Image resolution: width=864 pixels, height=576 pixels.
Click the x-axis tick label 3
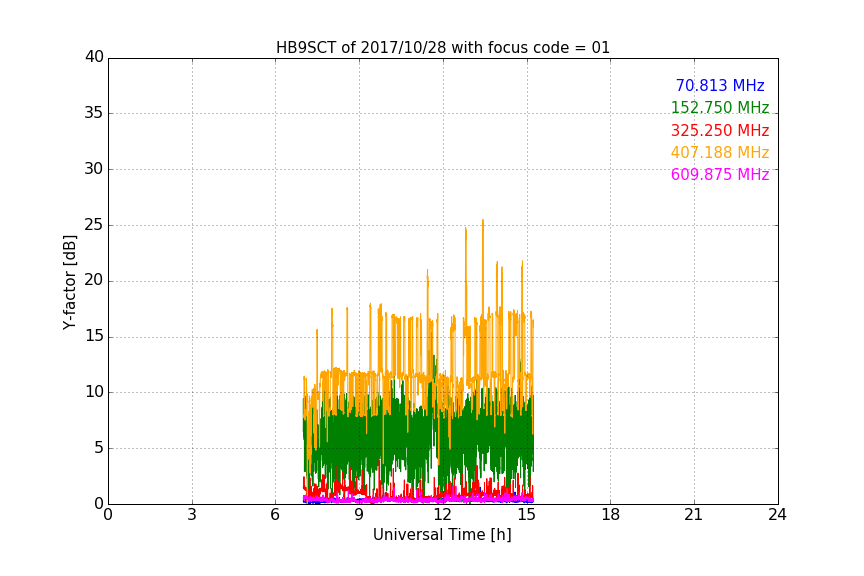(192, 515)
